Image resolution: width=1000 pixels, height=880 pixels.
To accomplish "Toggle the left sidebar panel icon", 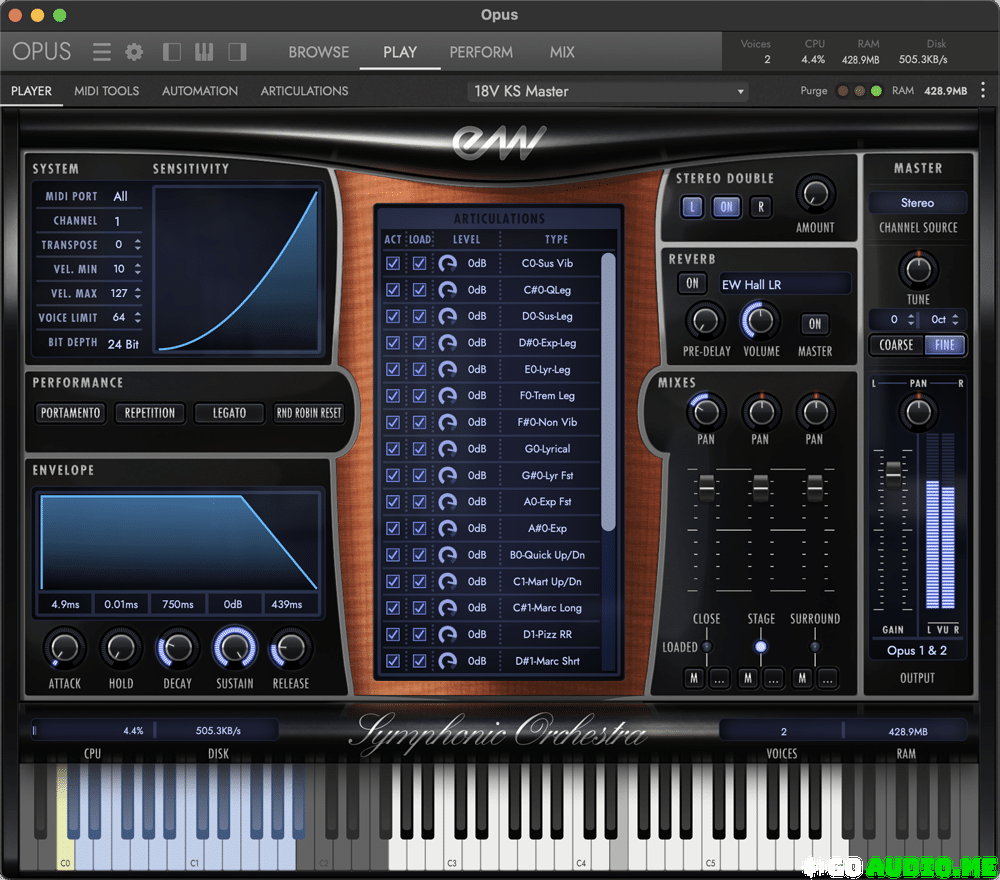I will pyautogui.click(x=172, y=52).
